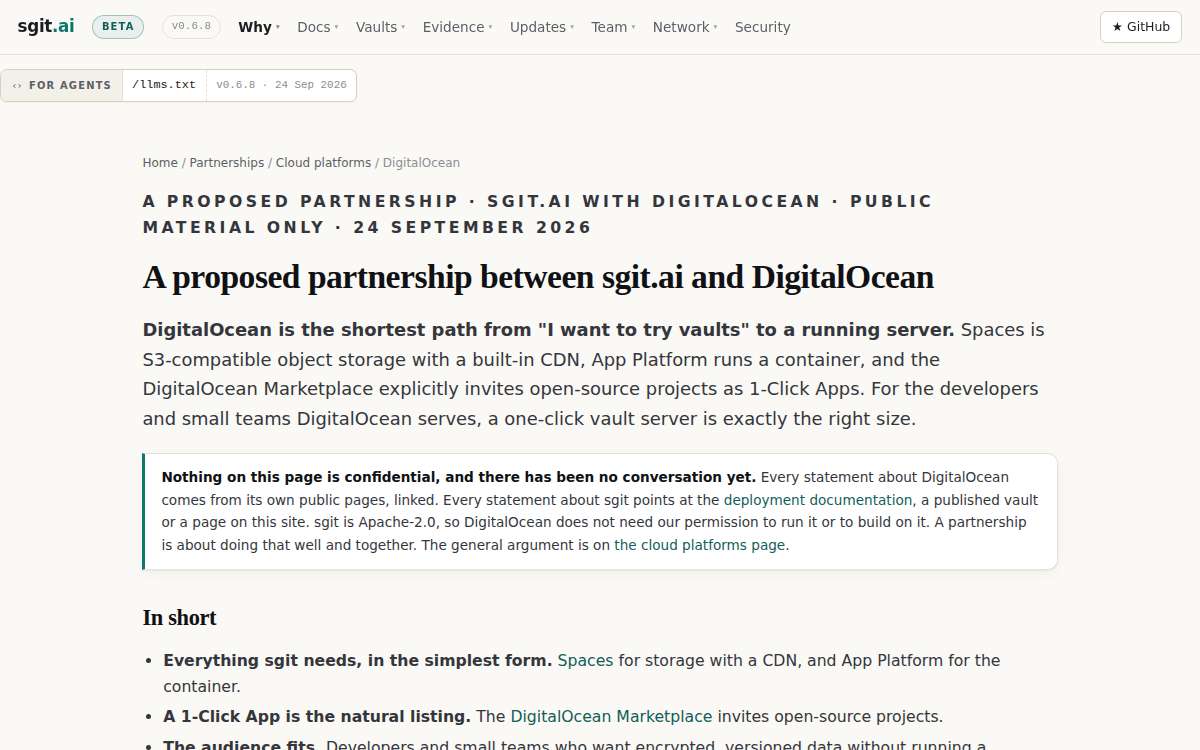The image size is (1200, 750).
Task: Click "DigitalOcean is the shortest path" lead sentence
Action: pos(549,330)
